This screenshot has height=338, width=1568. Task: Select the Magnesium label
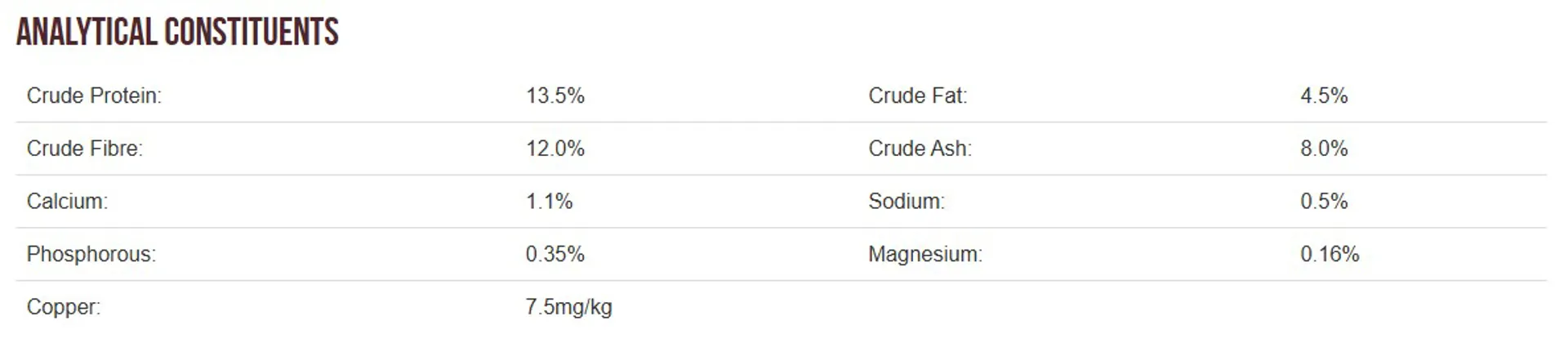(x=925, y=254)
